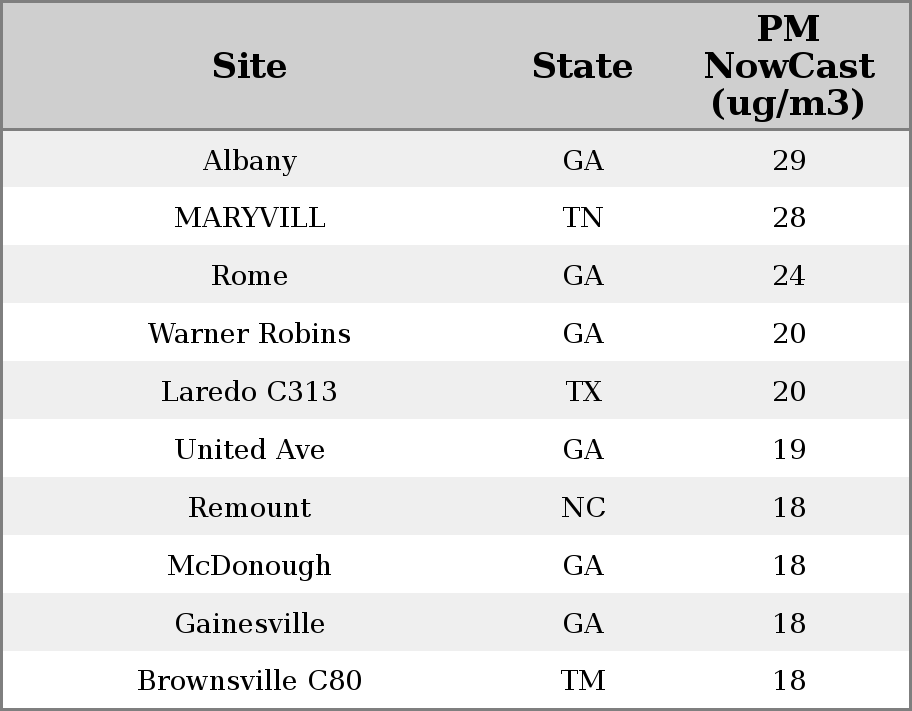This screenshot has height=711, width=912.
Task: Select the Gainesville site name
Action: (x=250, y=623)
